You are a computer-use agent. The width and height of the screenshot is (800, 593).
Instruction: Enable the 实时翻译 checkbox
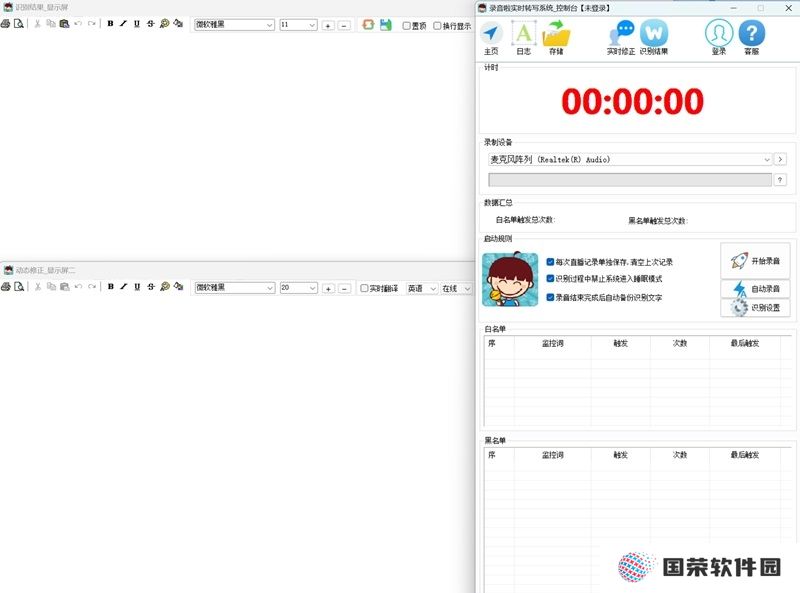(x=364, y=288)
